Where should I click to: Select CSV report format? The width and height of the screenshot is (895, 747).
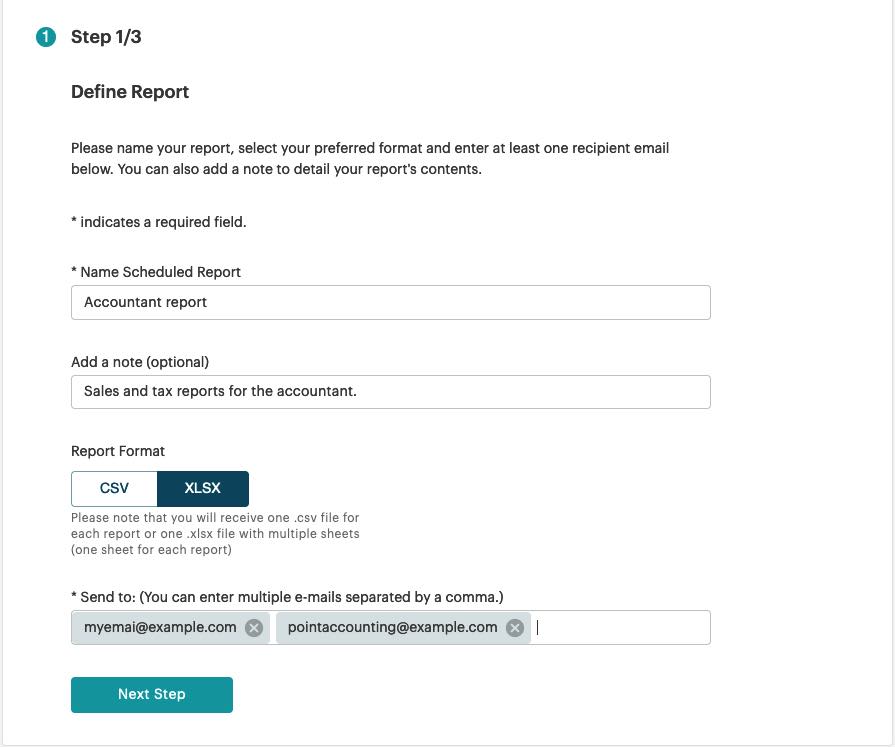114,489
